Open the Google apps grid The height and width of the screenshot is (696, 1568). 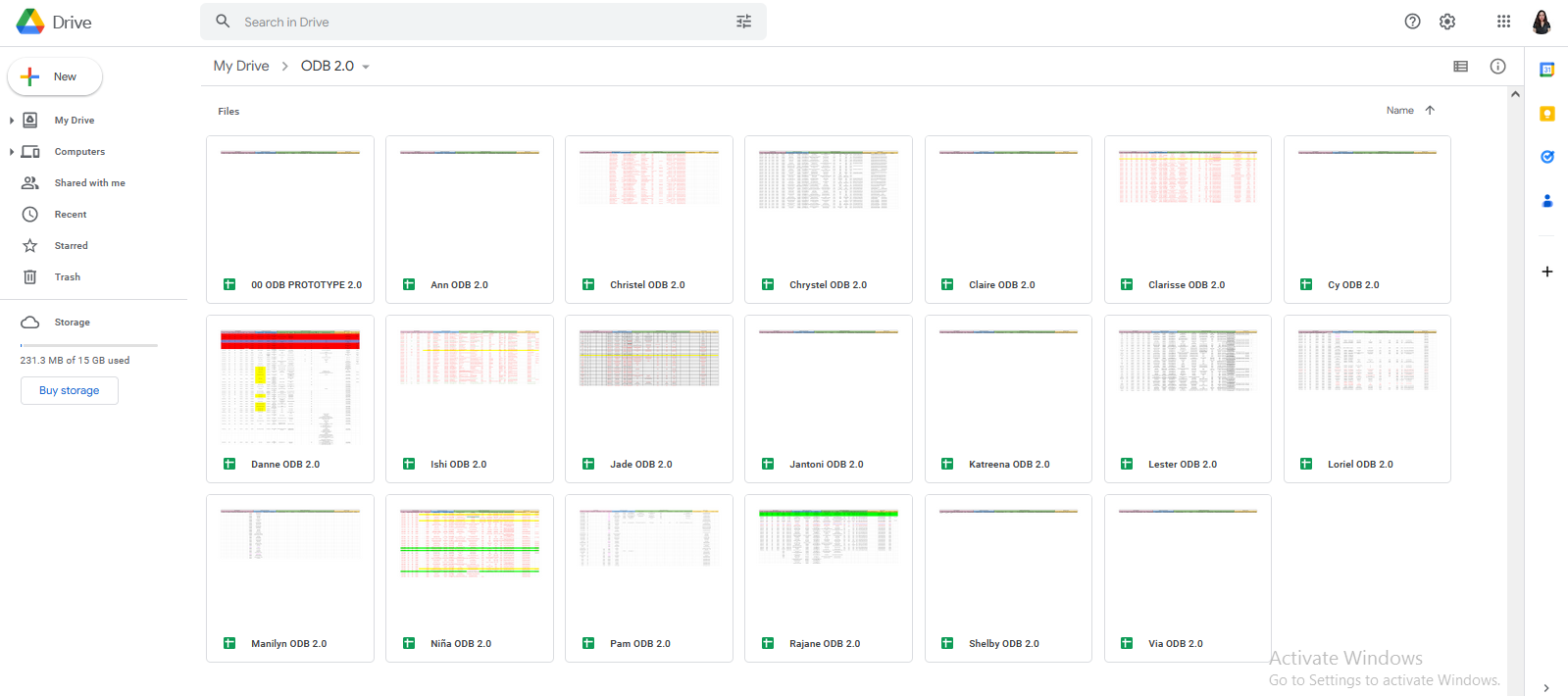[1503, 22]
